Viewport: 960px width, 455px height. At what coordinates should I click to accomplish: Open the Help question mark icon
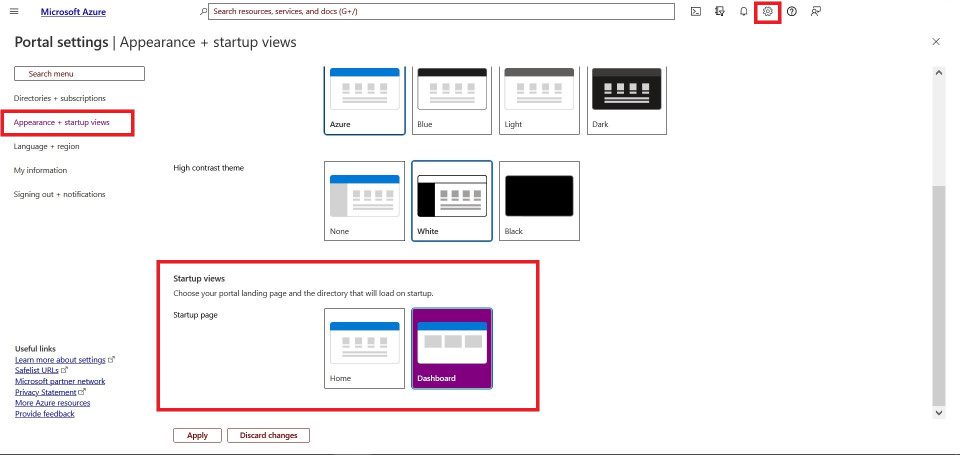(x=792, y=11)
